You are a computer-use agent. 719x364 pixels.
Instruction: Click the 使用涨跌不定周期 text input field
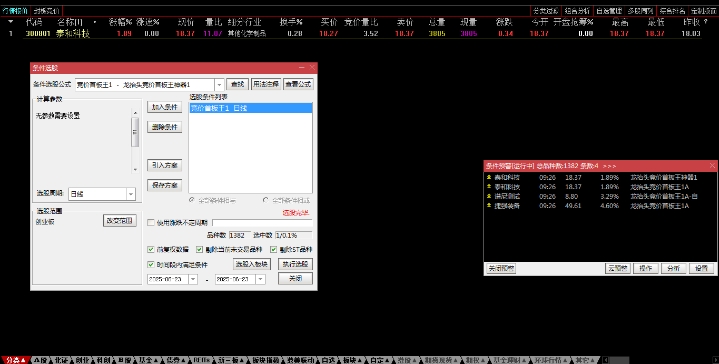pos(262,223)
